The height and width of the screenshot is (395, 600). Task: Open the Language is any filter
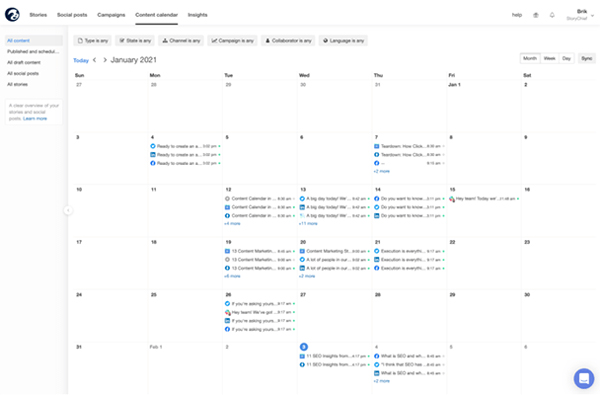coord(343,41)
